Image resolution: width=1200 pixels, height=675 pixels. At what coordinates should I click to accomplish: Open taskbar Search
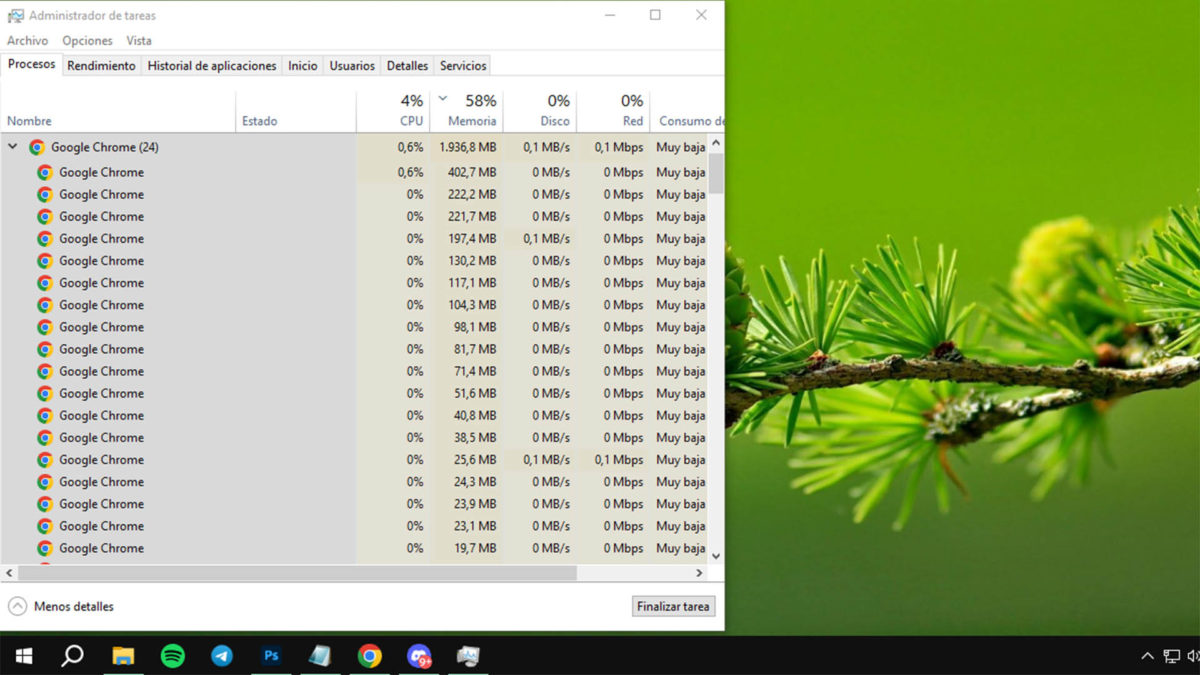tap(73, 656)
